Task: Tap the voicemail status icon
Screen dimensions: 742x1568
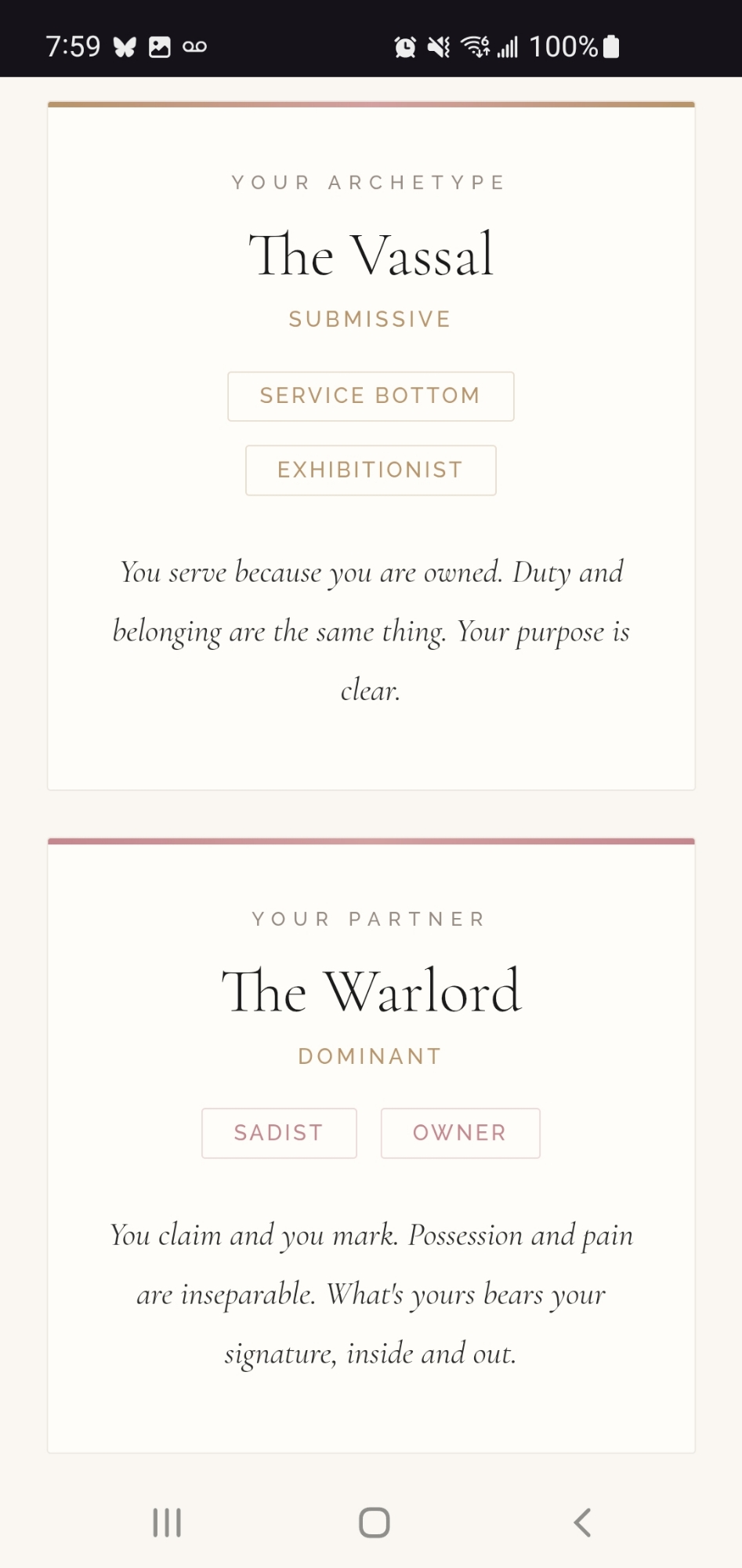Action: click(194, 47)
